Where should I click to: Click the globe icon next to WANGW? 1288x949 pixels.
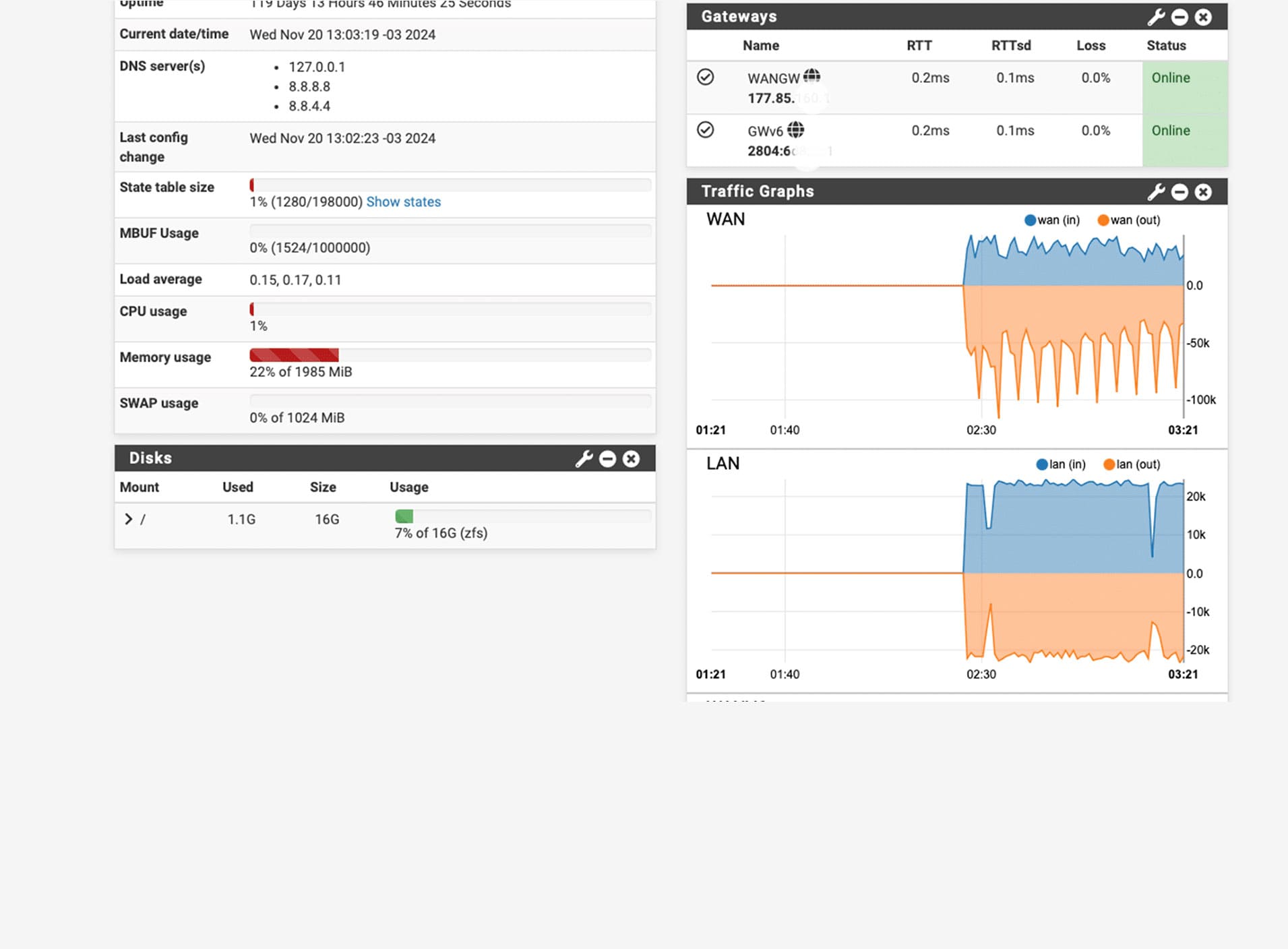(812, 76)
